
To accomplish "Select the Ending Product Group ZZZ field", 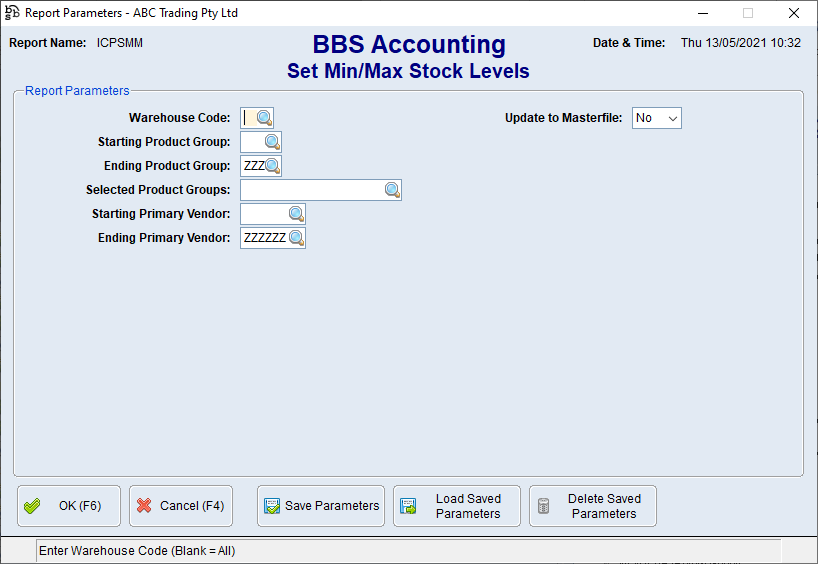I will tap(252, 166).
